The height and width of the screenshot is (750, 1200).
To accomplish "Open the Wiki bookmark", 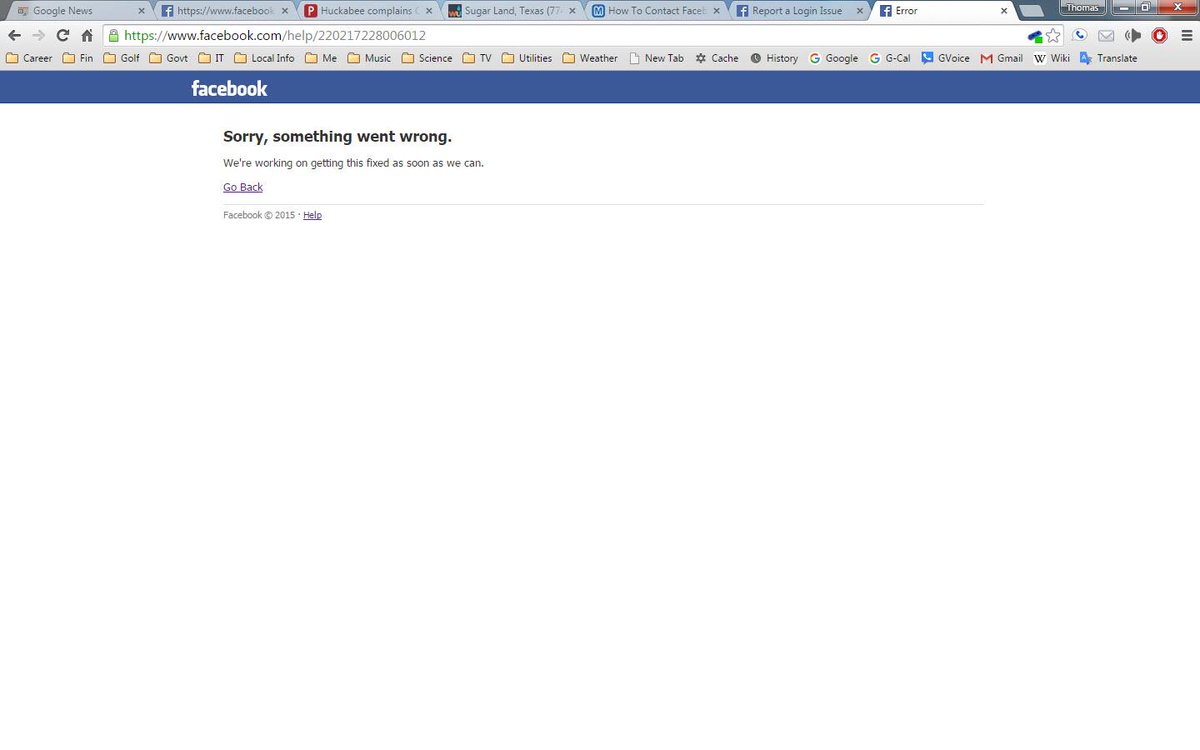I will pos(1051,58).
